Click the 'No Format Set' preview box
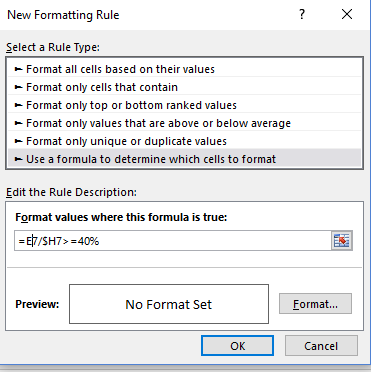Screen dimensions: 371x372 [x=169, y=304]
